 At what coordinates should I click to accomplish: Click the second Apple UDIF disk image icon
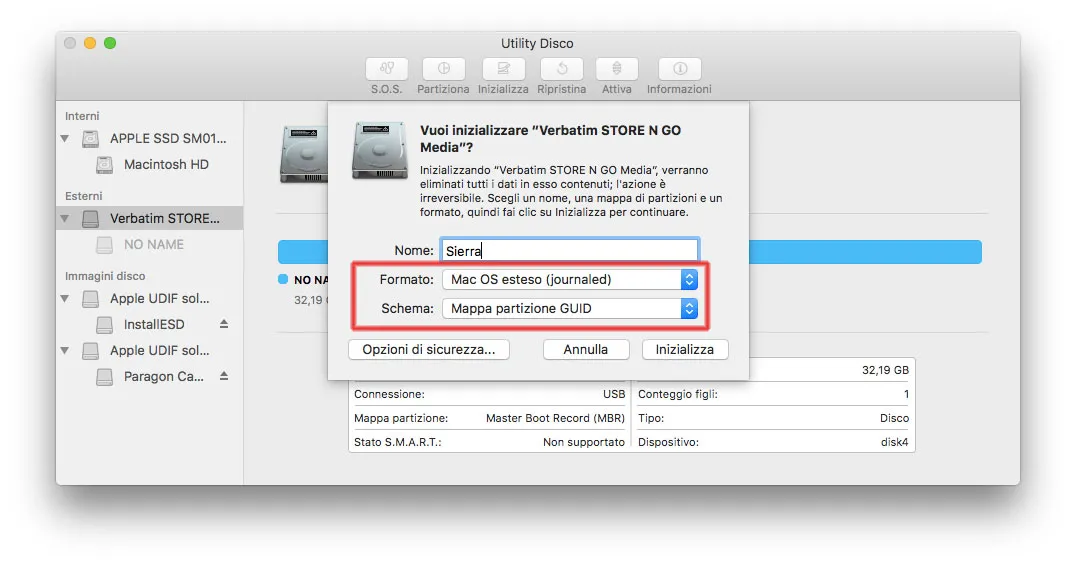(x=91, y=351)
